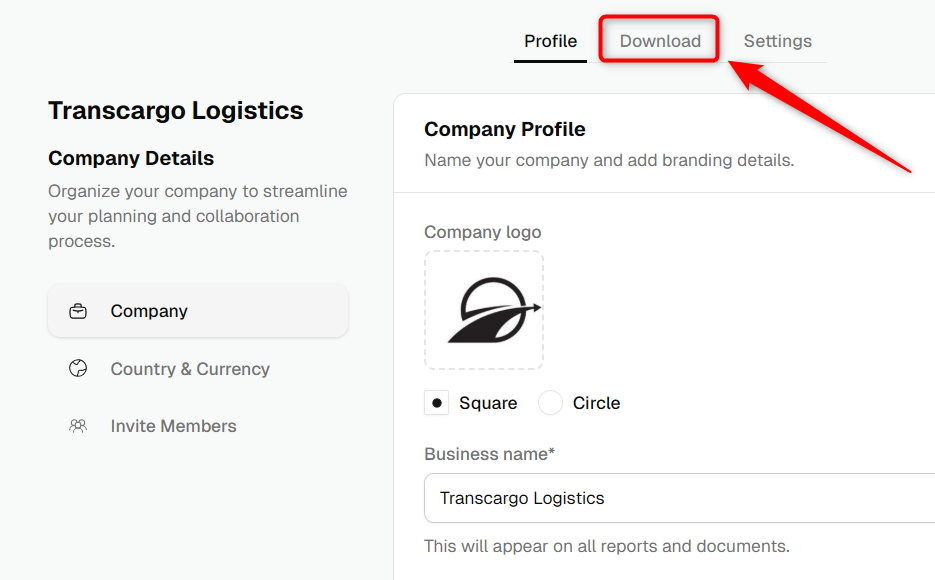The image size is (935, 580).
Task: Select the Circle logo shape radio button
Action: 550,403
